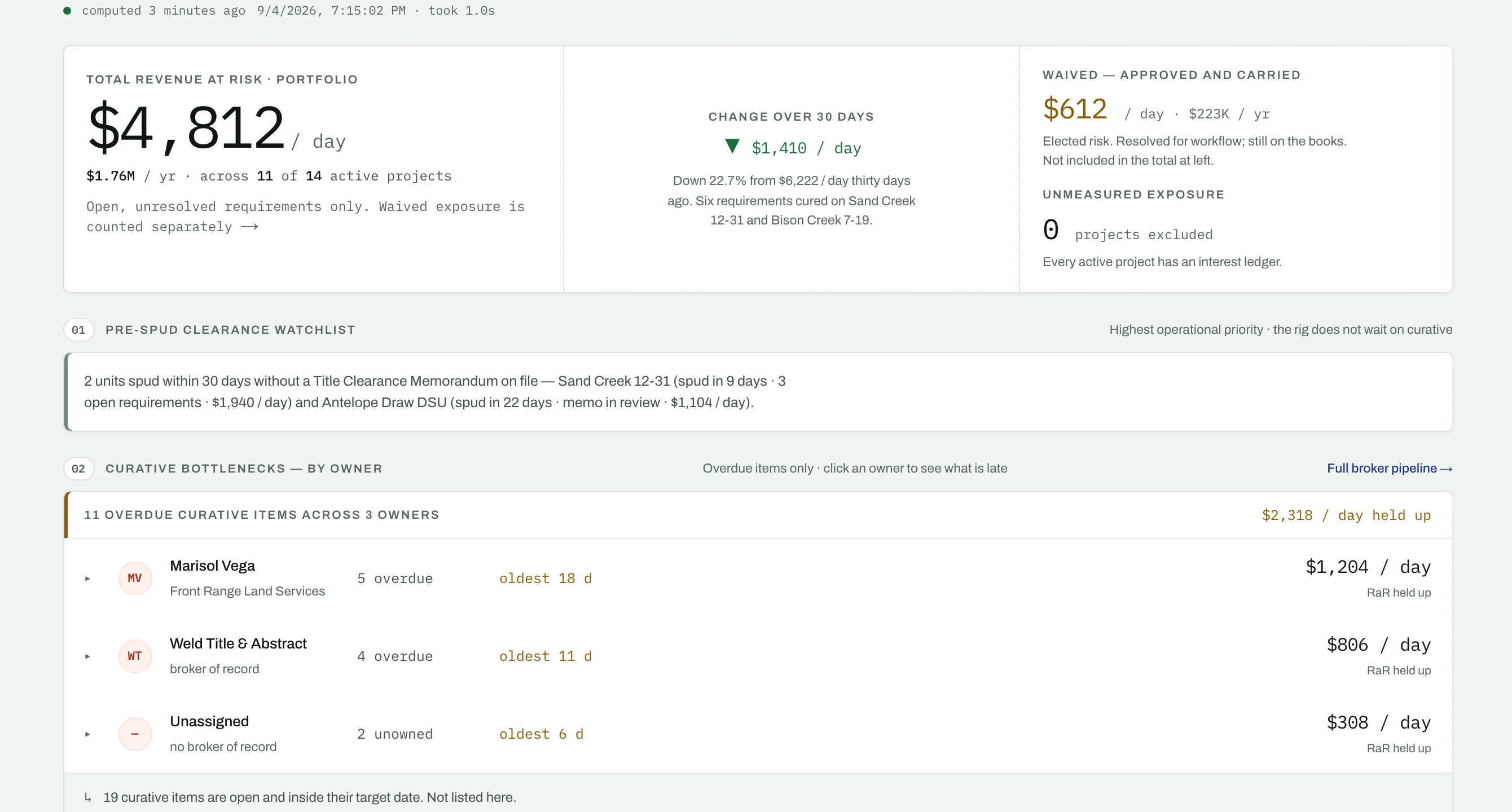Click the green computed status dot
The height and width of the screenshot is (812, 1512).
tap(68, 11)
